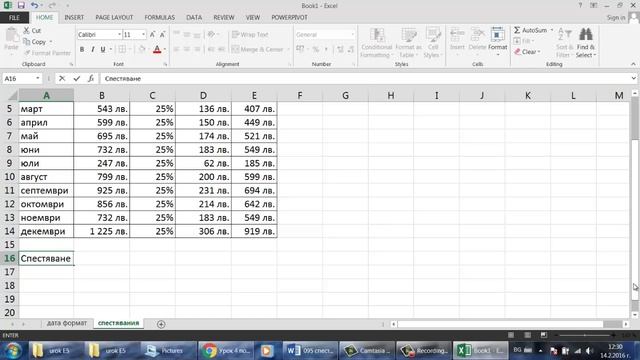
Task: Open Format as Table gallery
Action: point(408,43)
